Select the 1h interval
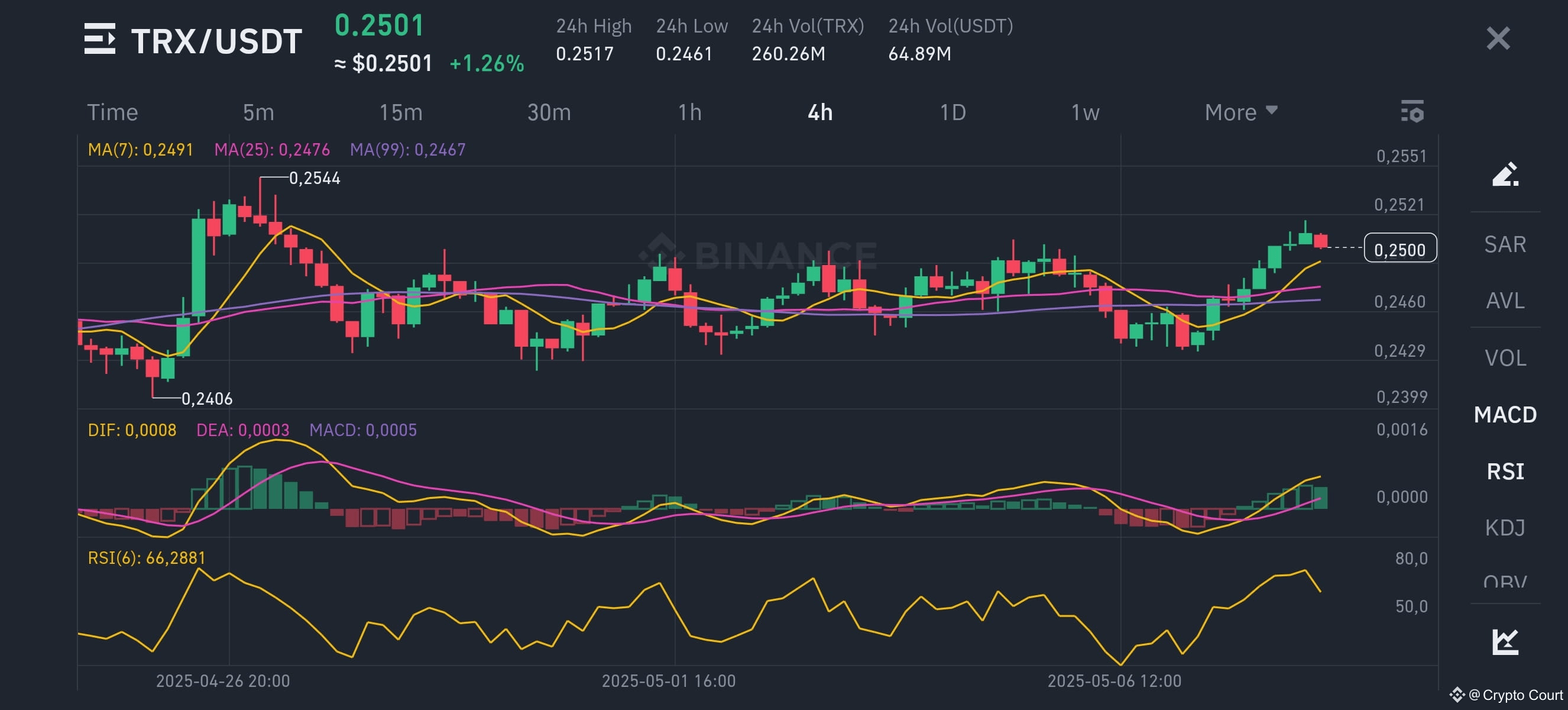Viewport: 1568px width, 710px height. click(x=689, y=112)
